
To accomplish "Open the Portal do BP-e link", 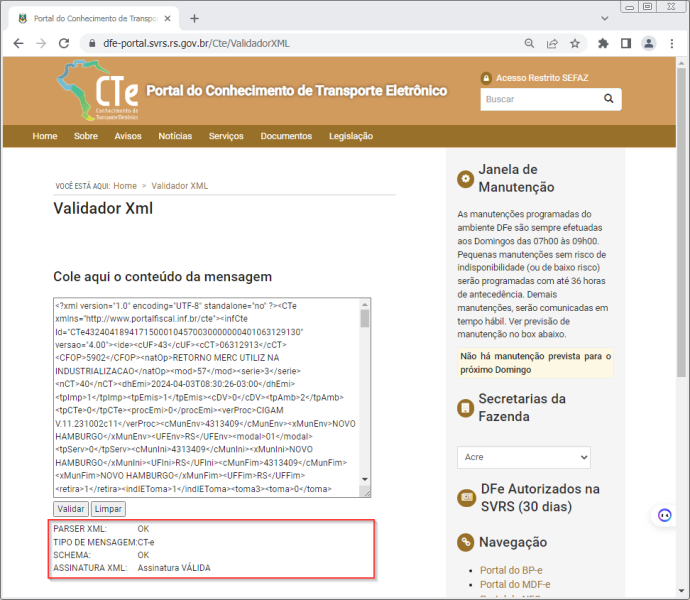I will [511, 570].
